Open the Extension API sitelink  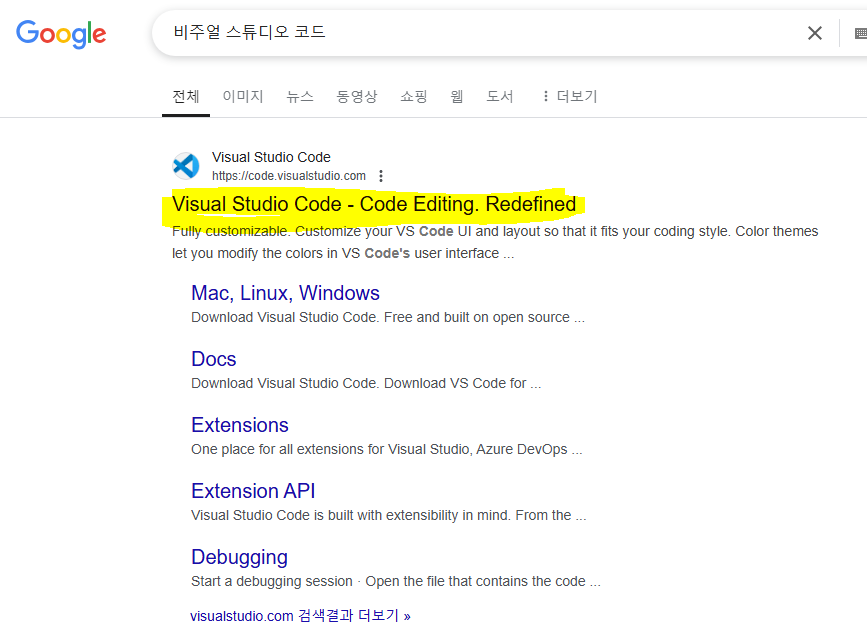(253, 491)
